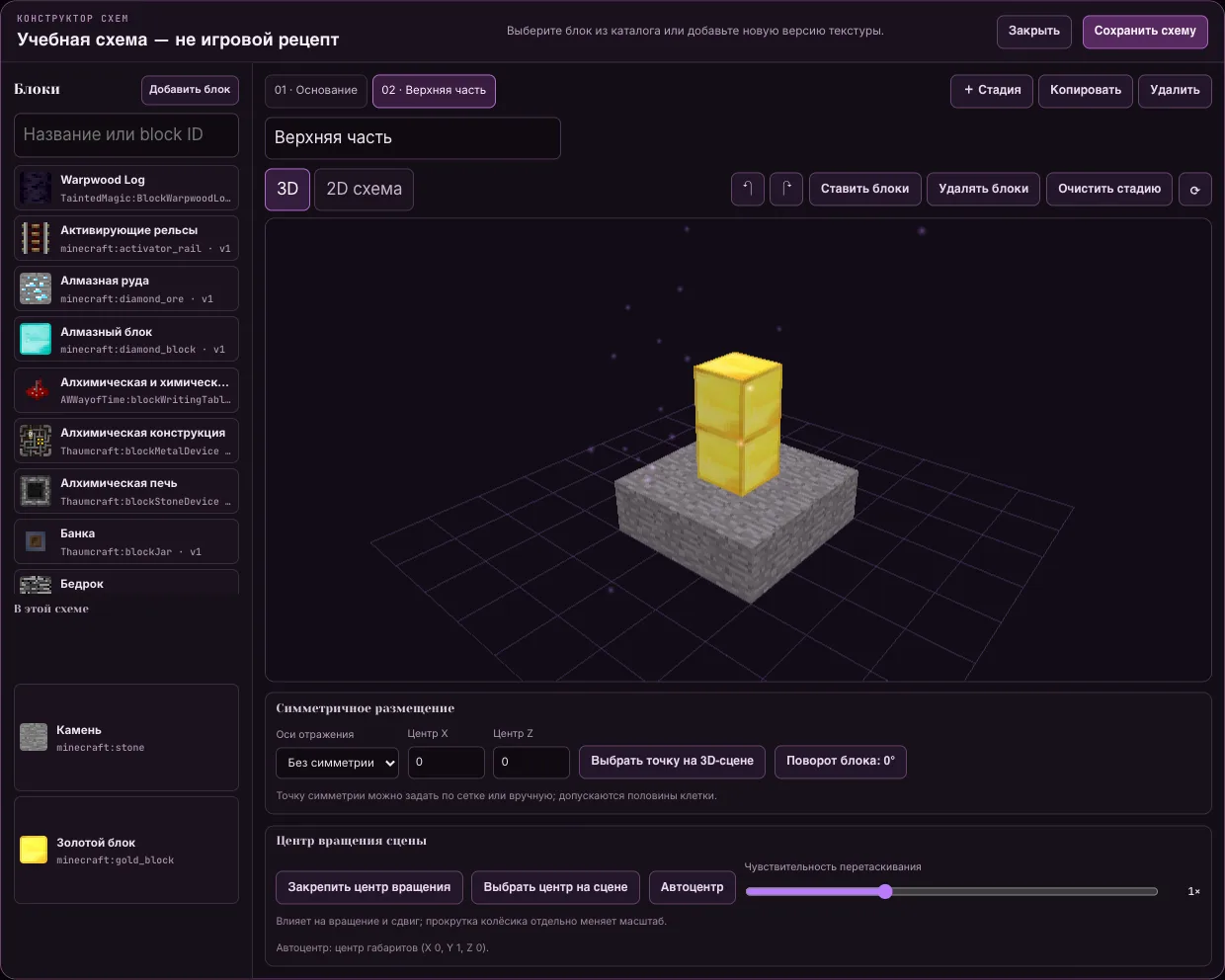Click the Центр X input field

tap(447, 763)
